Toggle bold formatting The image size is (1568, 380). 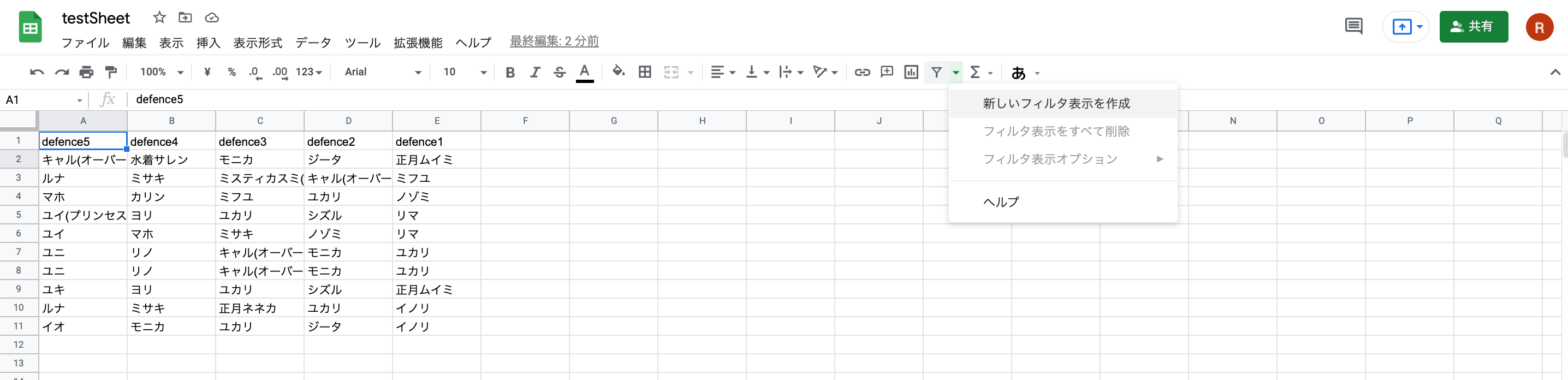click(x=510, y=73)
